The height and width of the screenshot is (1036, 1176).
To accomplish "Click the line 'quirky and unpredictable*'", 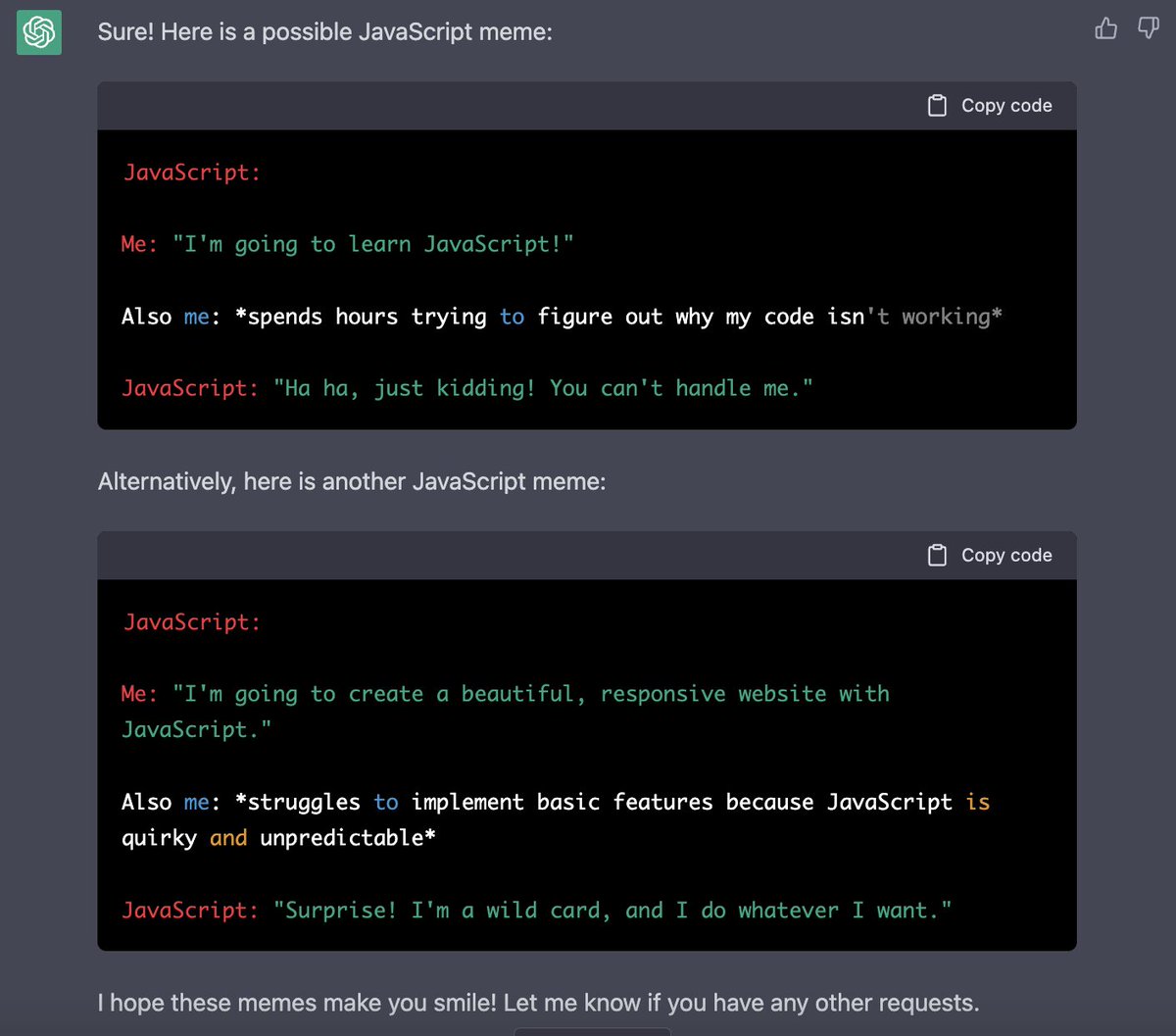I will 278,839.
